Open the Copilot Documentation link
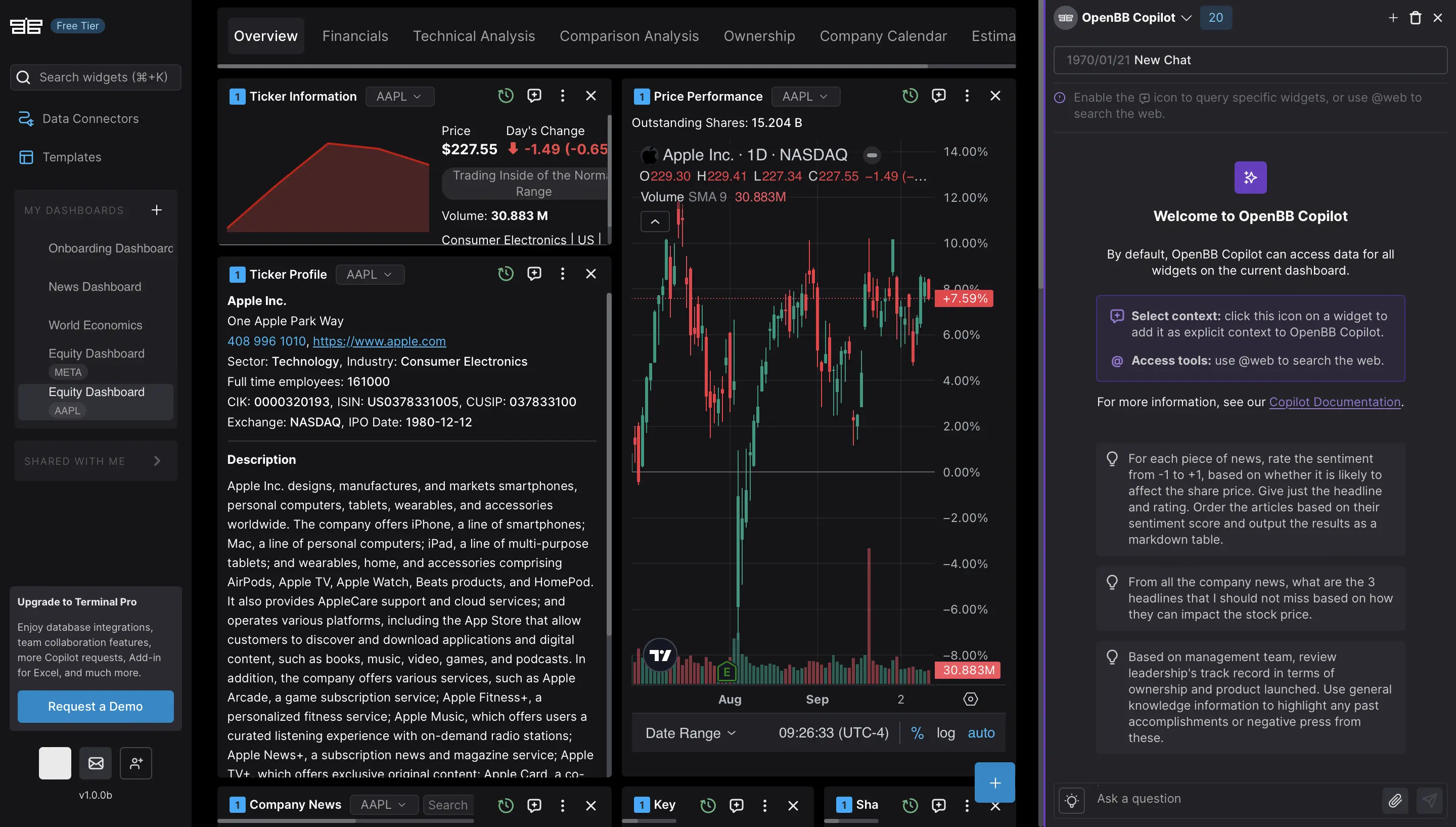 tap(1335, 402)
